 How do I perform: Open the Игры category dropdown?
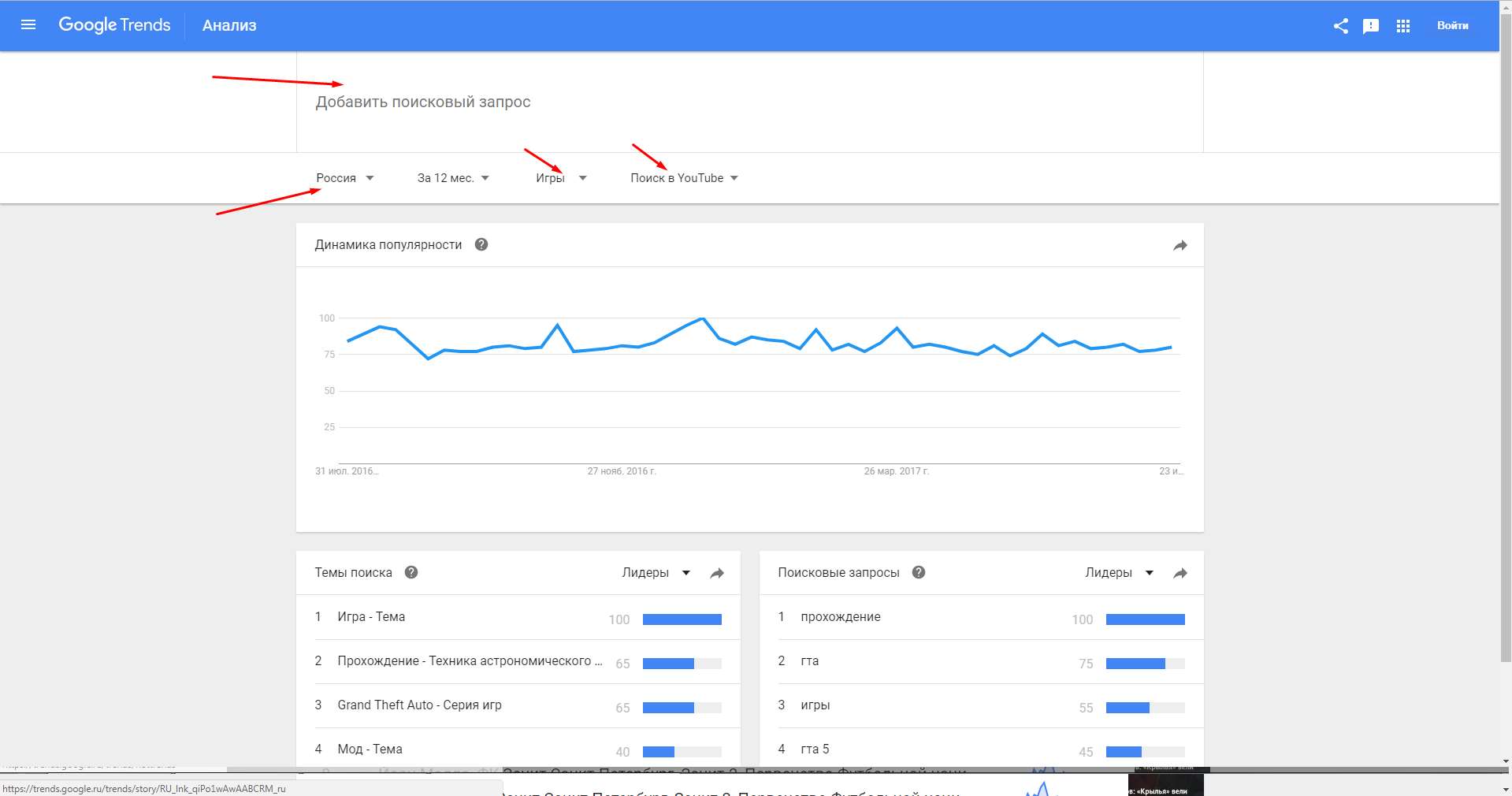561,178
